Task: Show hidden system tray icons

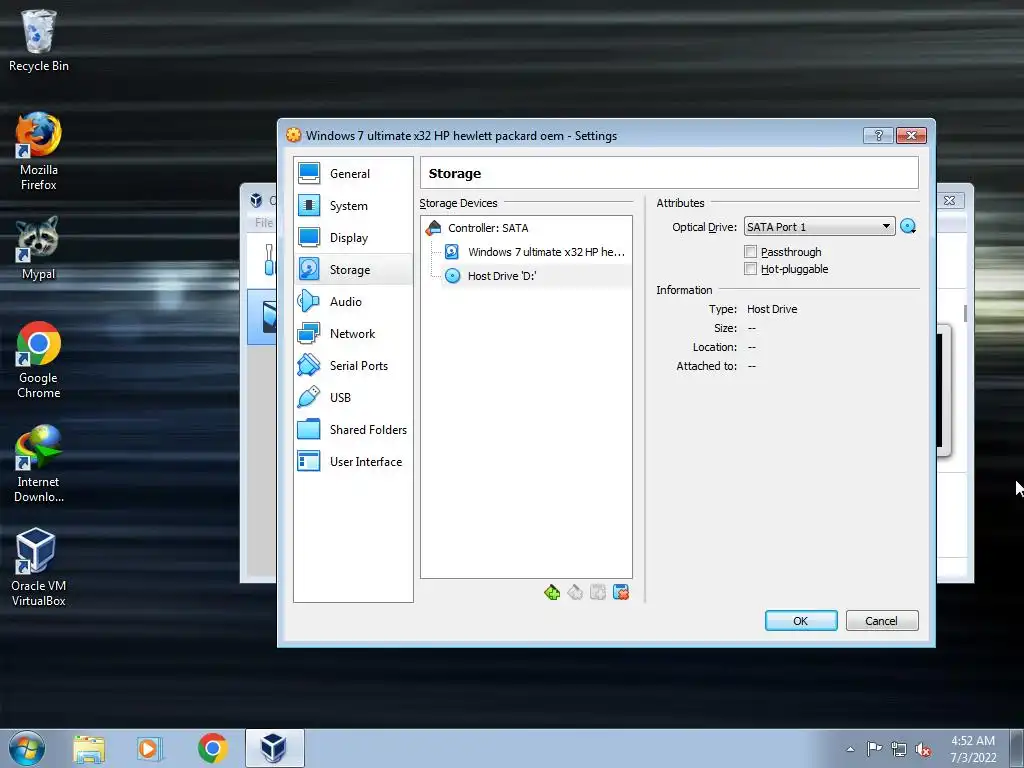Action: tap(850, 749)
